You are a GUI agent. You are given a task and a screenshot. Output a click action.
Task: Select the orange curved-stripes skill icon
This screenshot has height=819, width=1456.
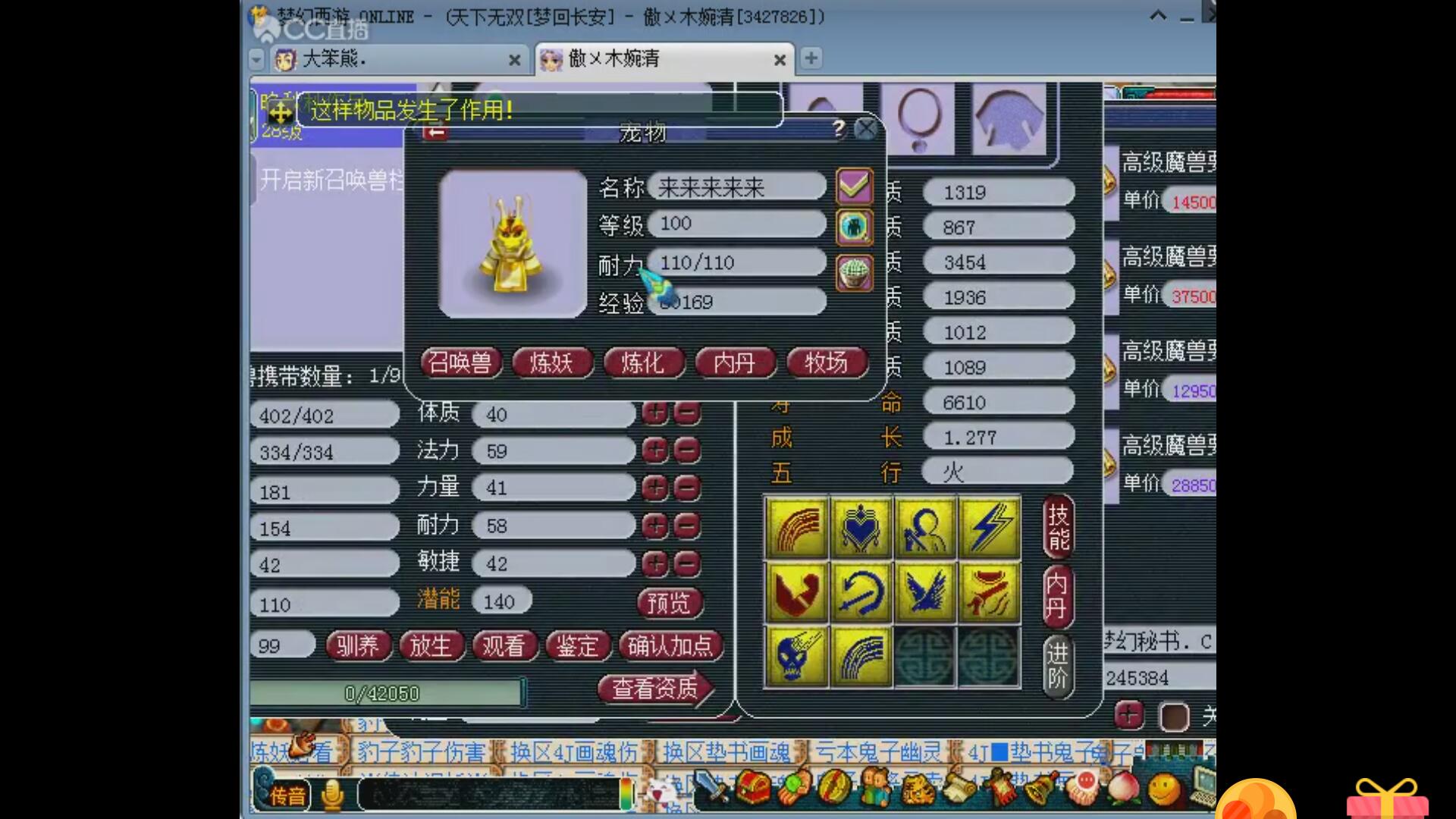796,528
